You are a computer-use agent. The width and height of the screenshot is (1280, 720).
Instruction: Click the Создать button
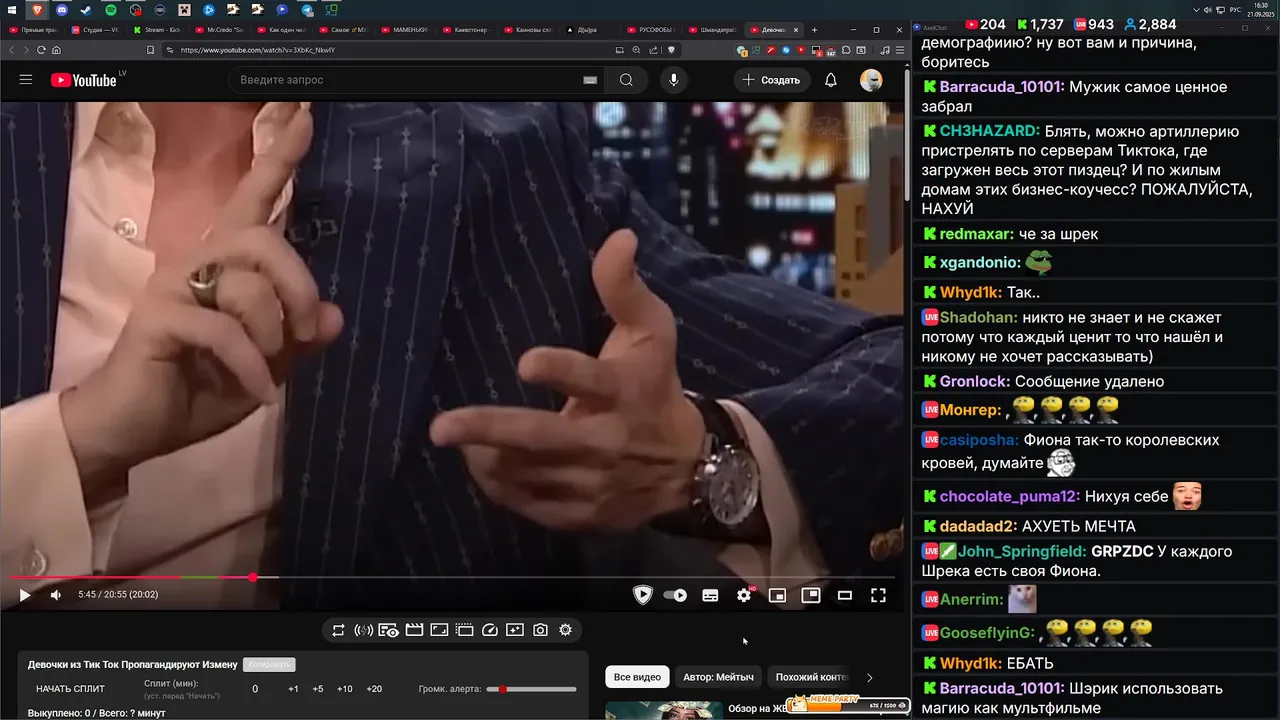tap(771, 80)
